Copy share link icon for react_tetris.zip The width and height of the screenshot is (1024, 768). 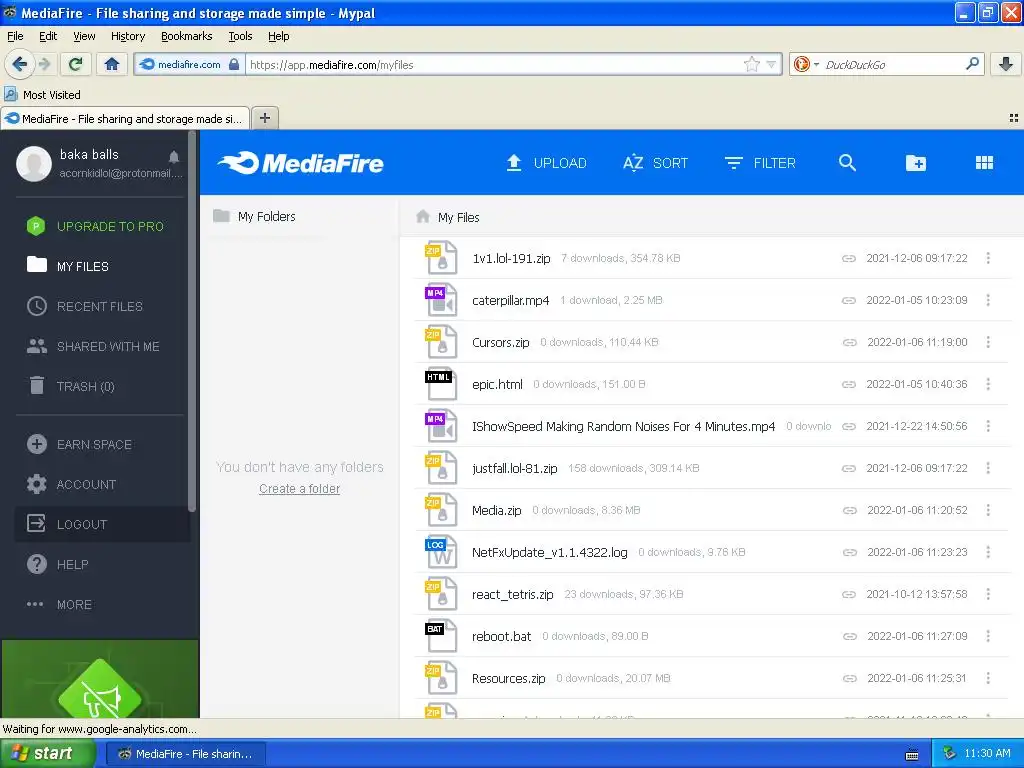pyautogui.click(x=848, y=594)
